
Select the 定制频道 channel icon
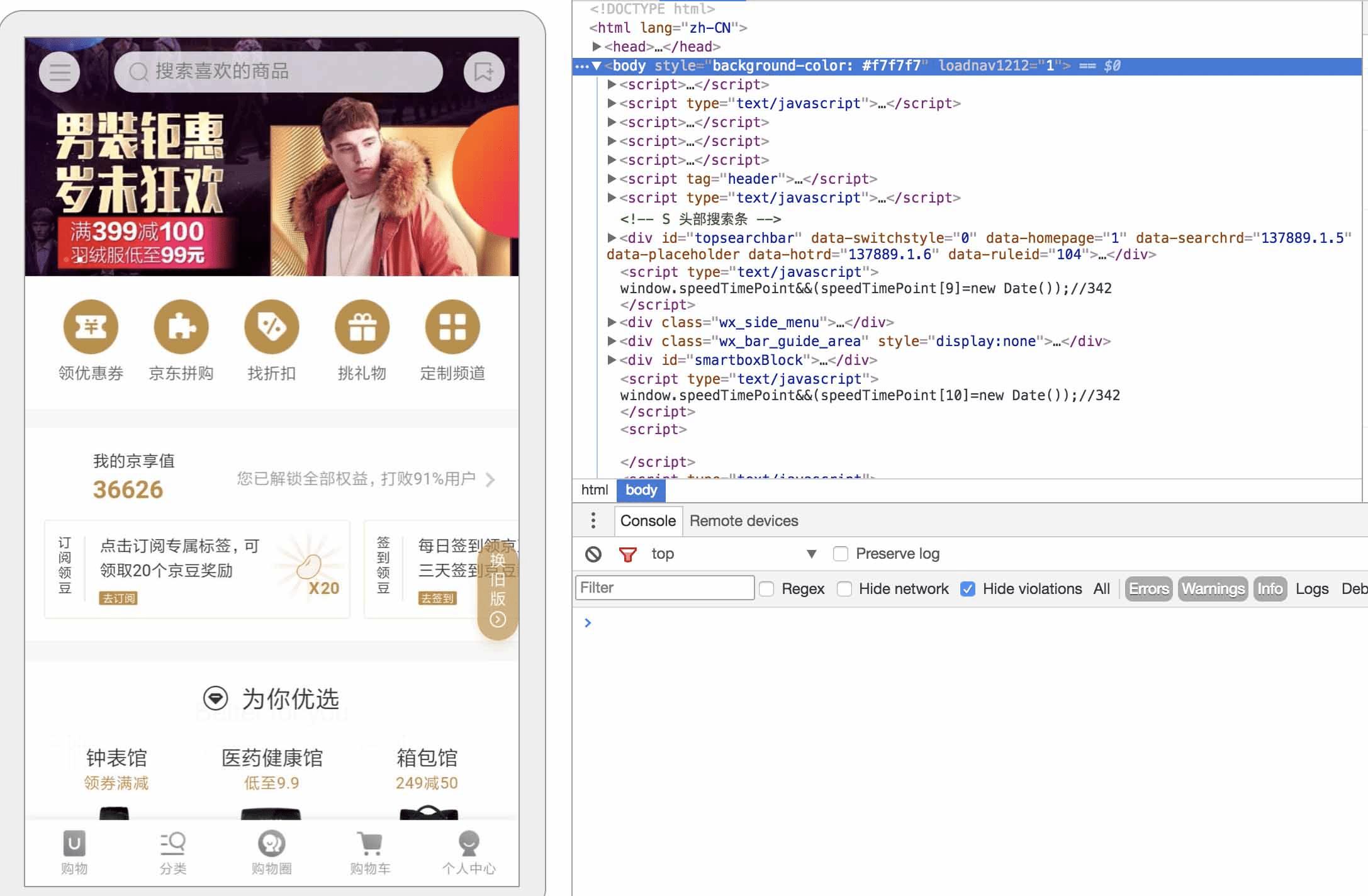[452, 327]
